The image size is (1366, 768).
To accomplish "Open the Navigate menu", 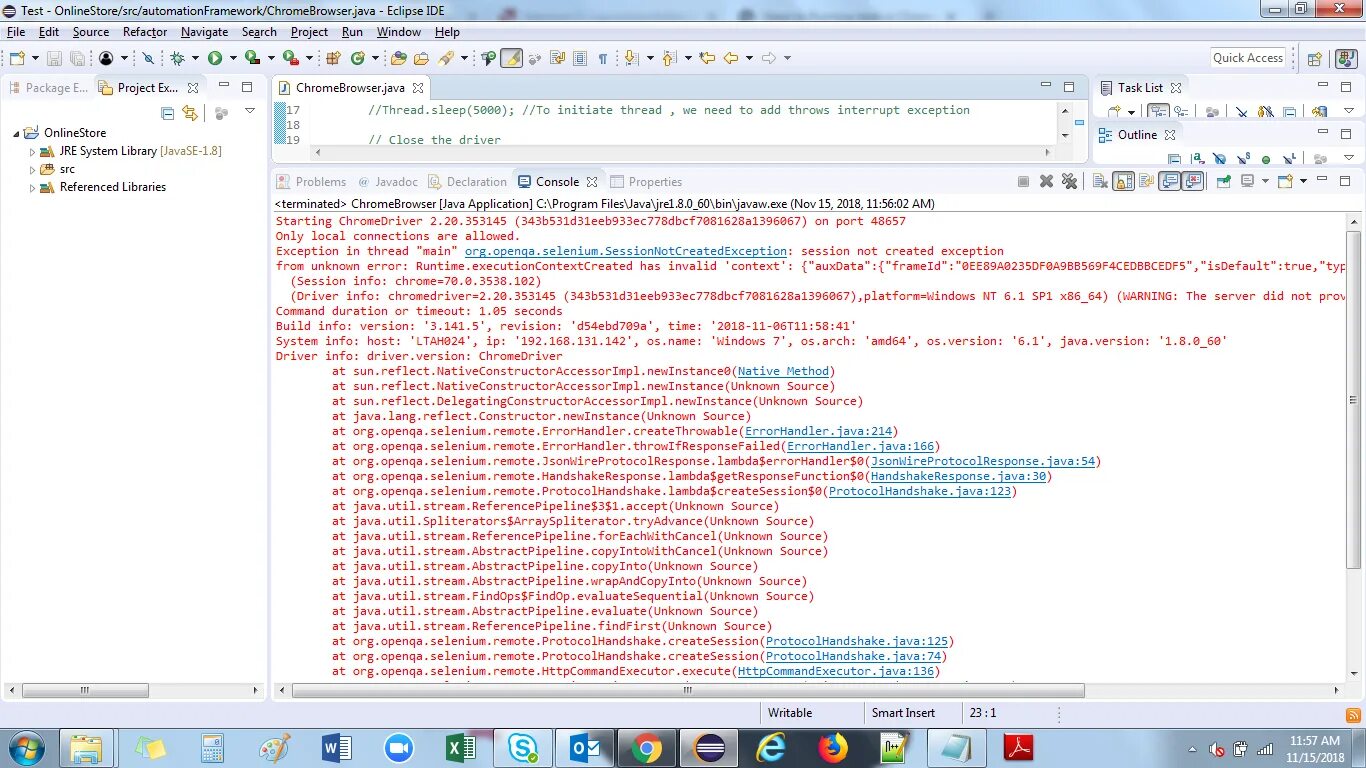I will [204, 32].
